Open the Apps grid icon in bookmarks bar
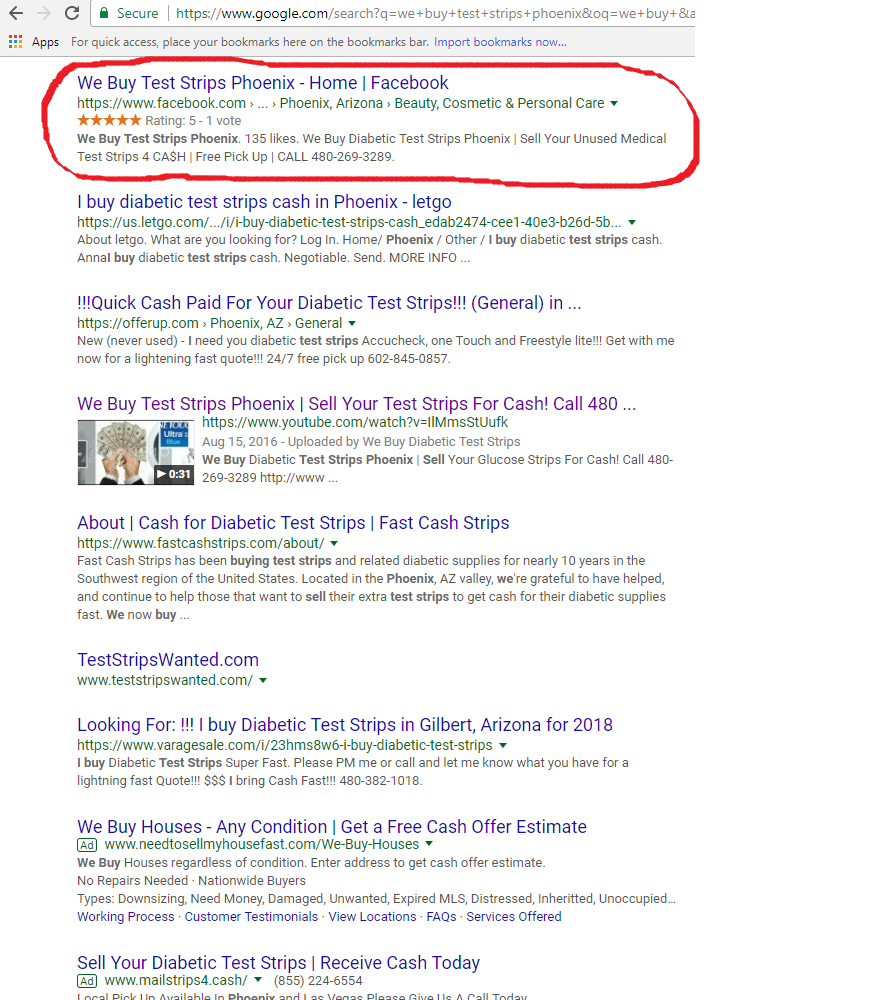The width and height of the screenshot is (891, 1000). point(16,42)
